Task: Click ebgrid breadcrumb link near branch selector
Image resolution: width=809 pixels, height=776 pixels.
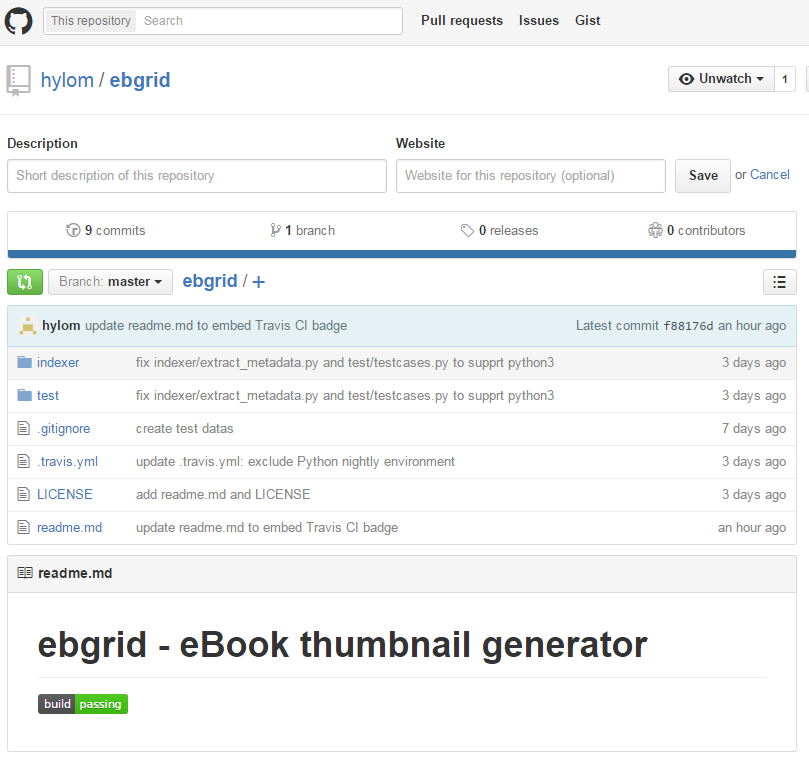Action: 210,281
